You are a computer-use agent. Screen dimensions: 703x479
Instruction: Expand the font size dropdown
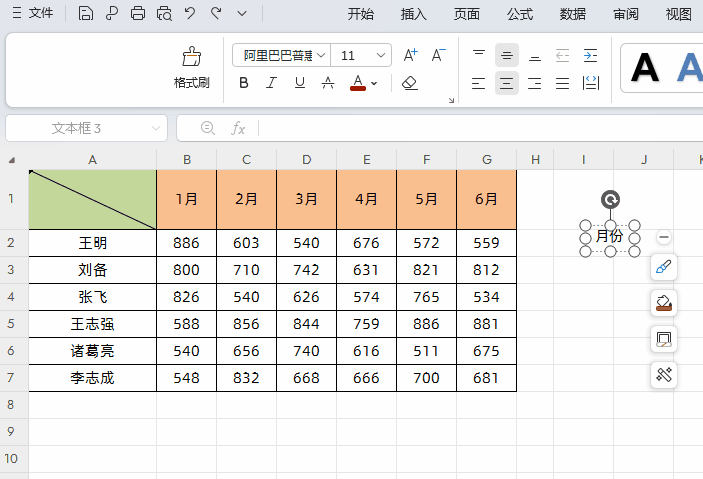pyautogui.click(x=381, y=56)
